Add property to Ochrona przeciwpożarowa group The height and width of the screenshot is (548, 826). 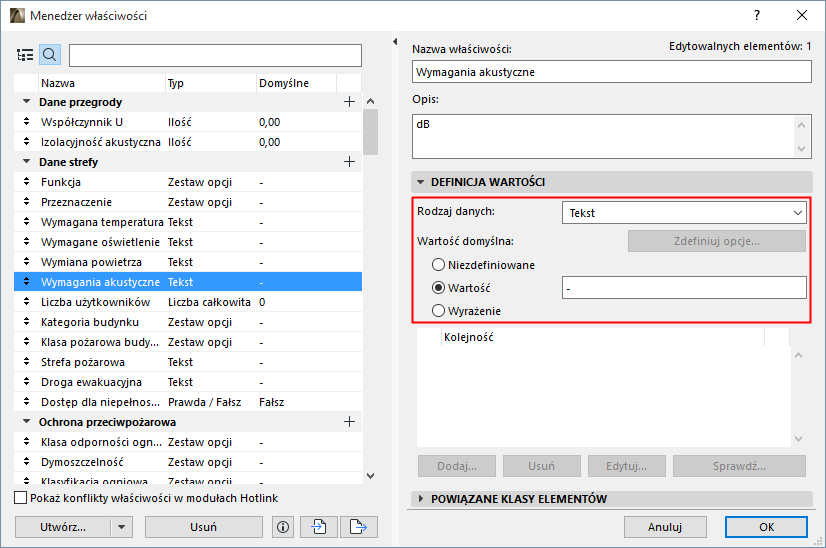coord(349,422)
